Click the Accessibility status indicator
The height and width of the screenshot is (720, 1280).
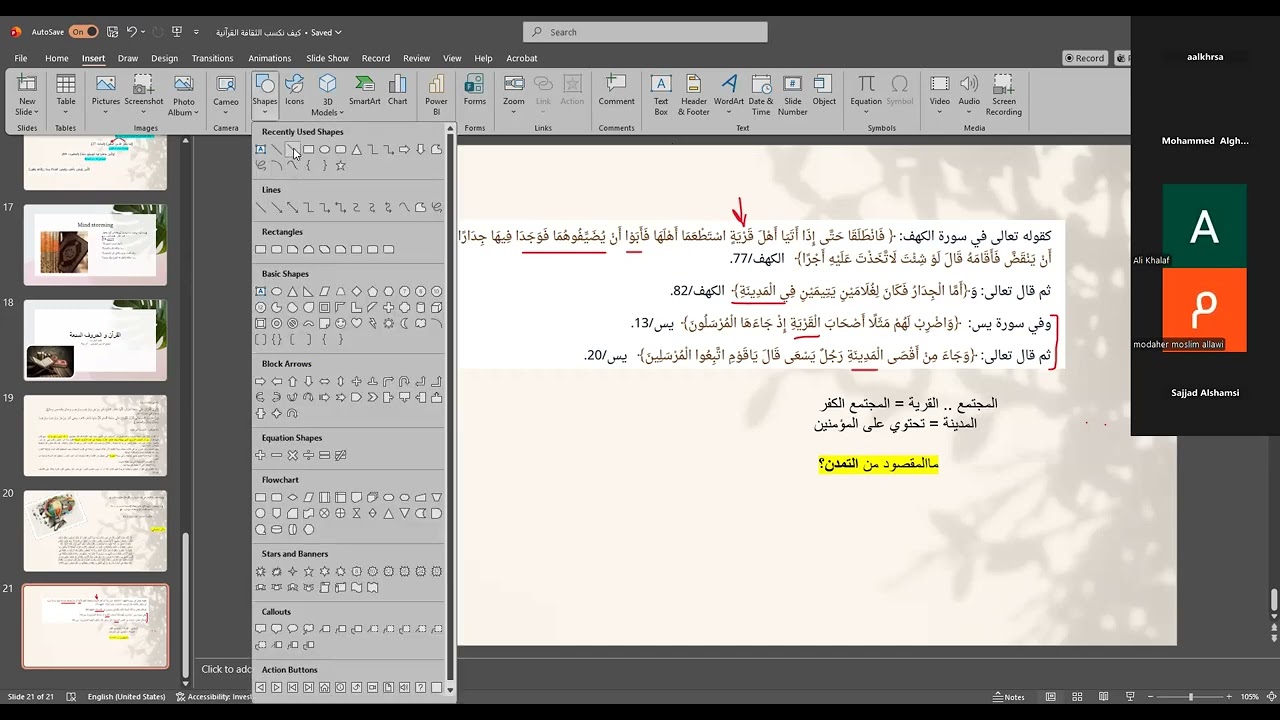tap(213, 697)
